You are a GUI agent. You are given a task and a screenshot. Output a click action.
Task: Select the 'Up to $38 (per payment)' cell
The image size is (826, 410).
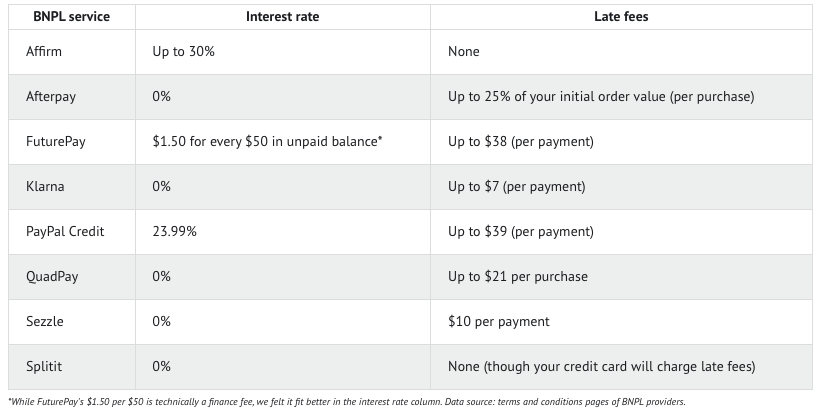[x=621, y=142]
